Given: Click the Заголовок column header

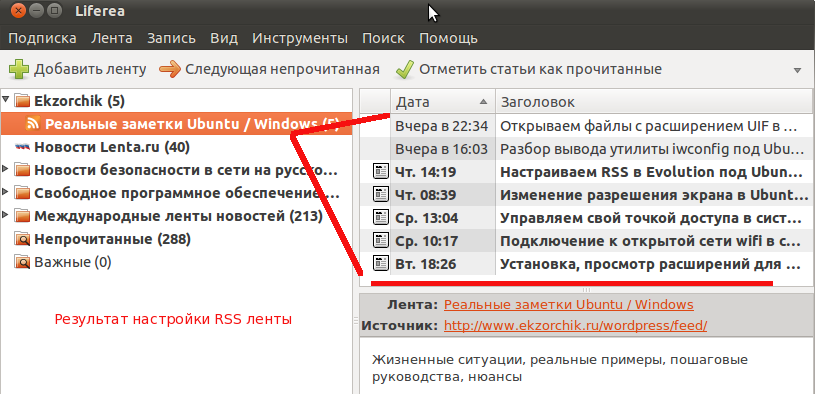Looking at the screenshot, I should click(654, 102).
